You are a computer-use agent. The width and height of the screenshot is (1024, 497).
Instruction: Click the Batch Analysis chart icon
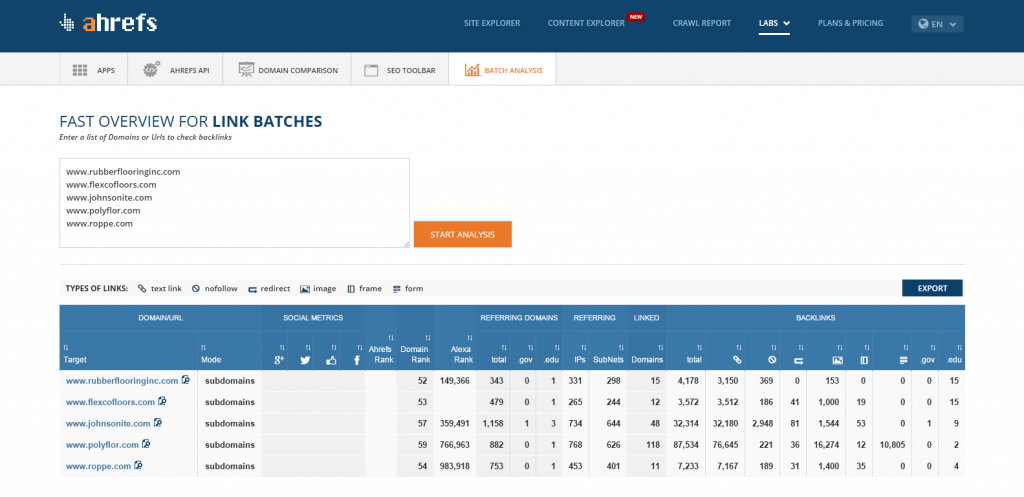coord(472,70)
